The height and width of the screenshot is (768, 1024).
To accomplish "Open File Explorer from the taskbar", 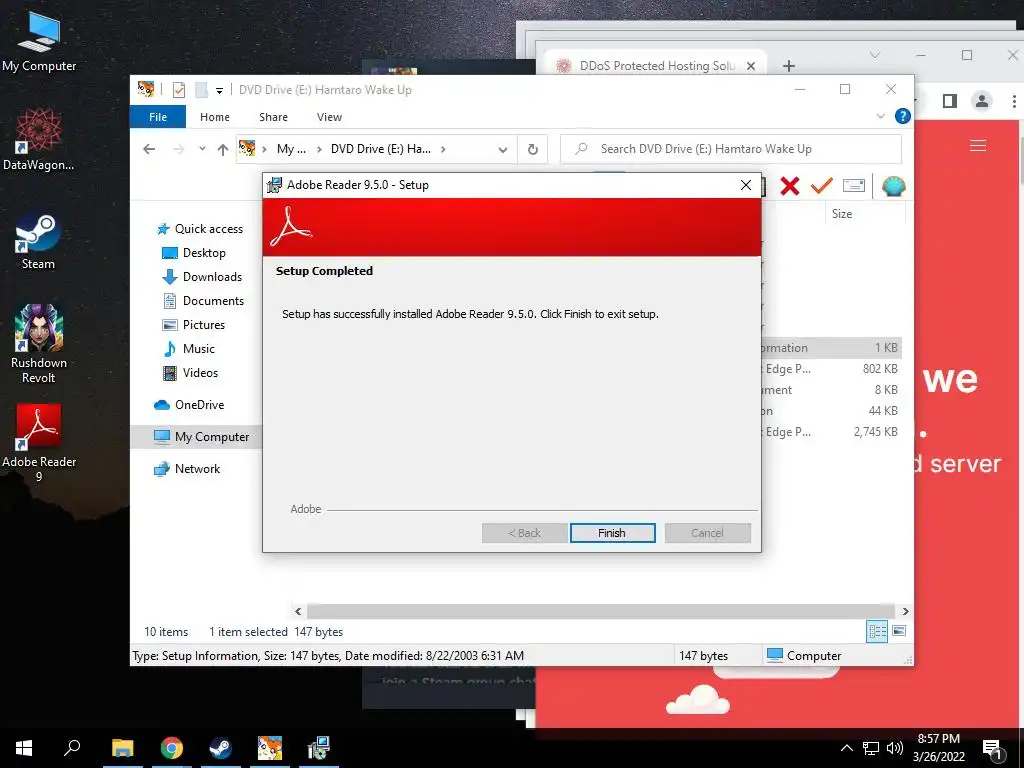I will click(123, 748).
